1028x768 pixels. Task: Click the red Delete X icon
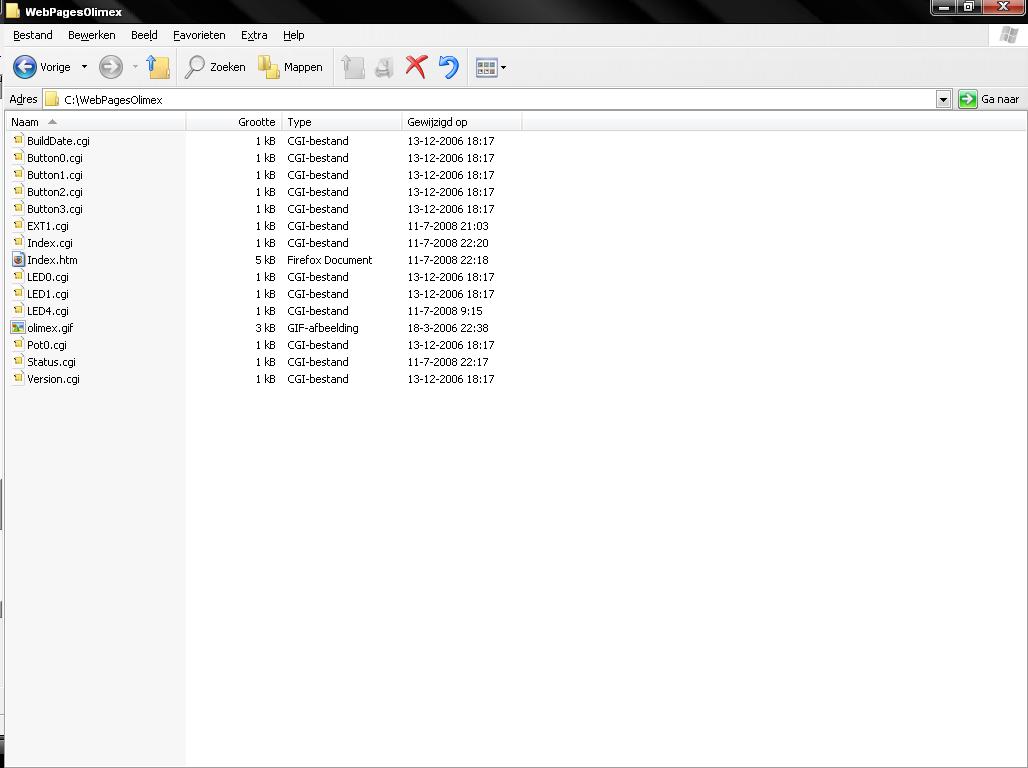pyautogui.click(x=416, y=67)
